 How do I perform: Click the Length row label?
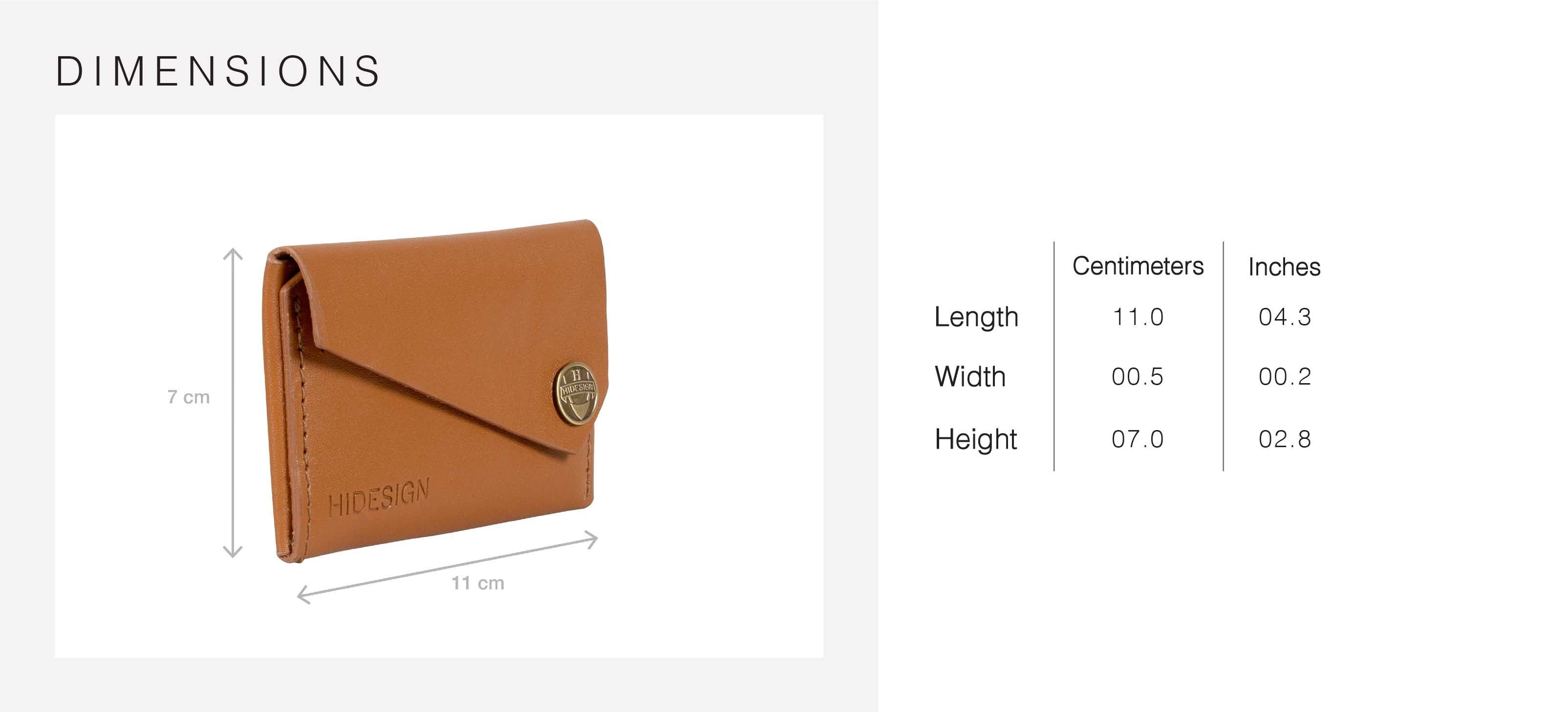tap(976, 317)
